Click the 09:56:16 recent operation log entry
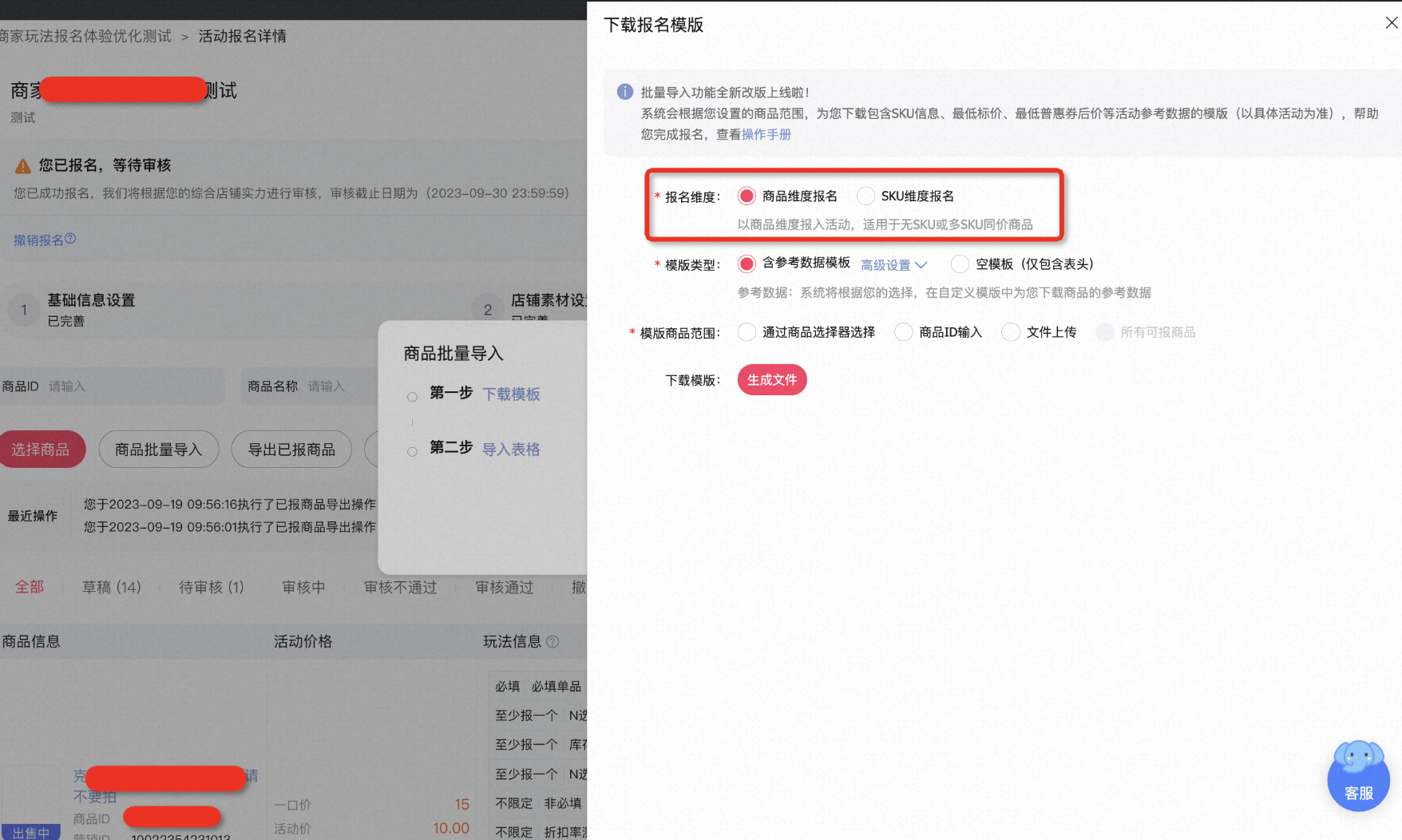Image resolution: width=1402 pixels, height=840 pixels. [230, 505]
